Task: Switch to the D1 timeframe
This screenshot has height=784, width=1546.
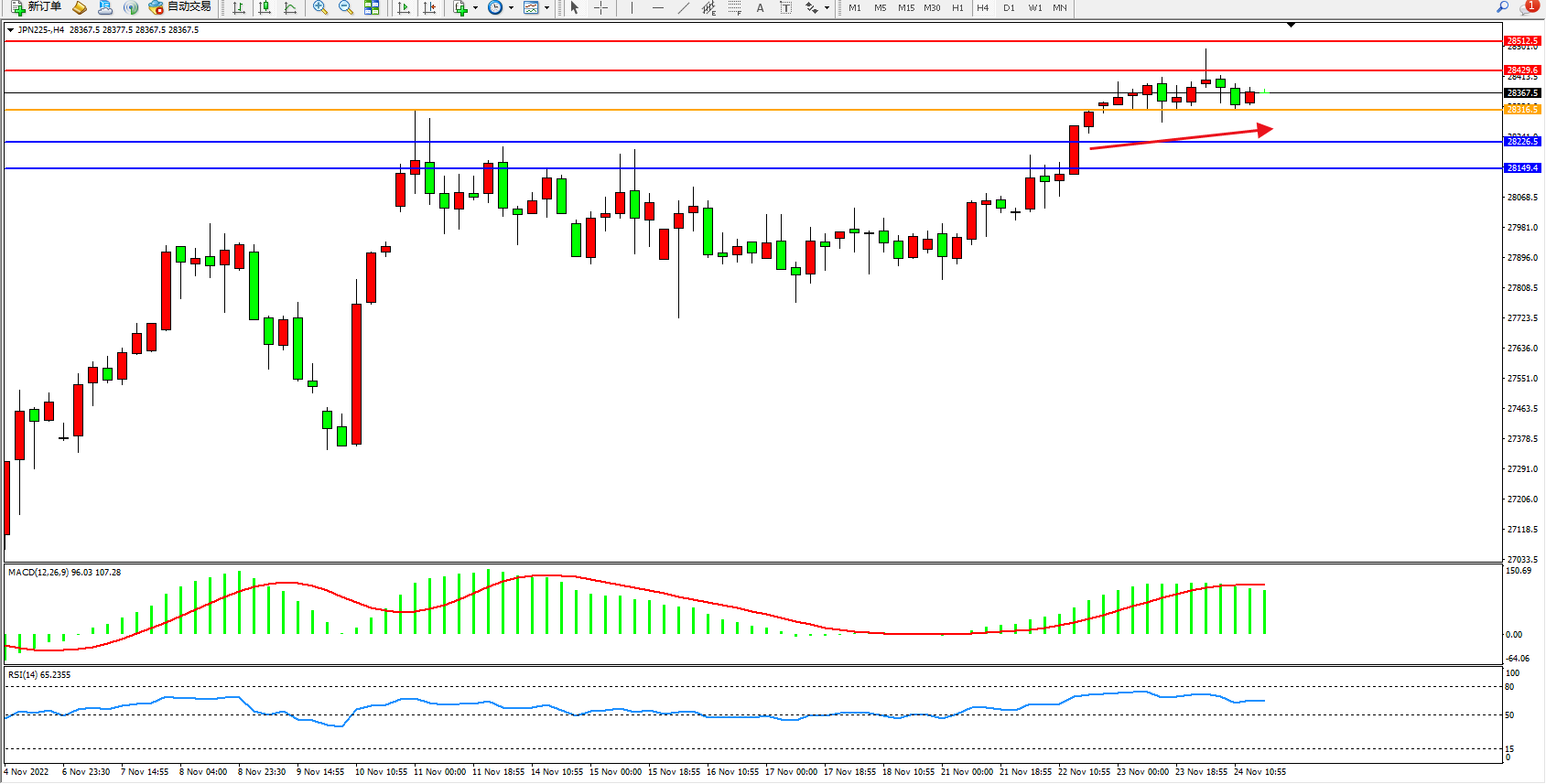Action: click(x=1009, y=7)
